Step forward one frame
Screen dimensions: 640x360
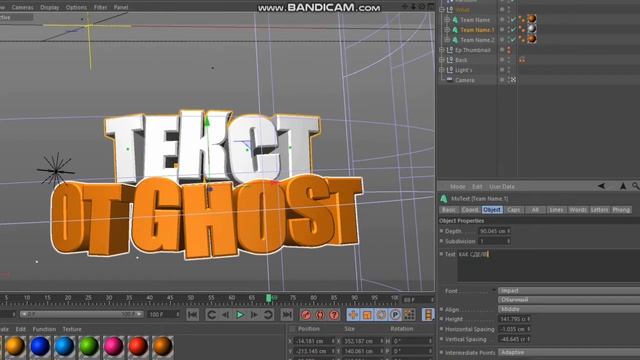[254, 315]
